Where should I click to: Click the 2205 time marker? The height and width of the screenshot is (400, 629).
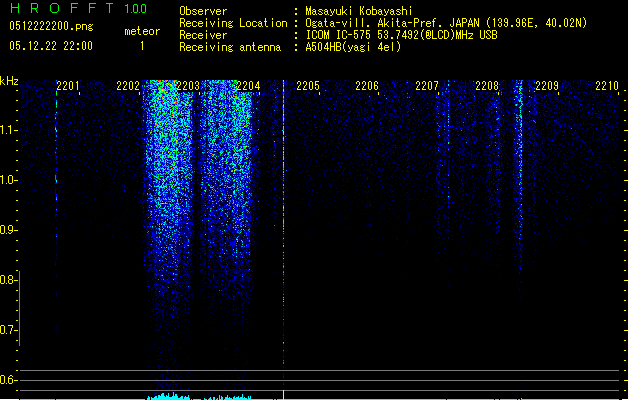click(308, 85)
